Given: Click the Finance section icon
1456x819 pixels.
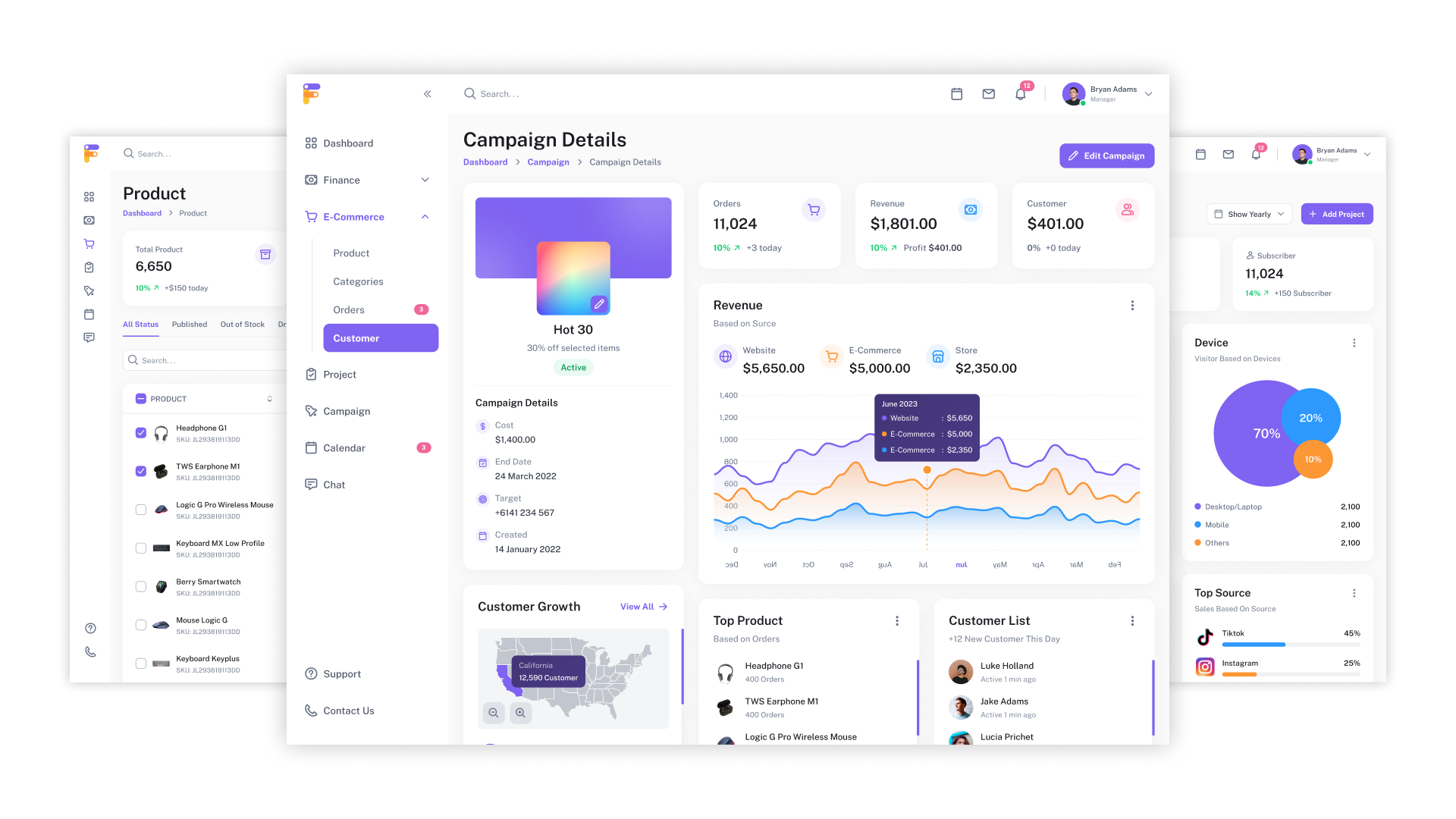Looking at the screenshot, I should pyautogui.click(x=311, y=180).
